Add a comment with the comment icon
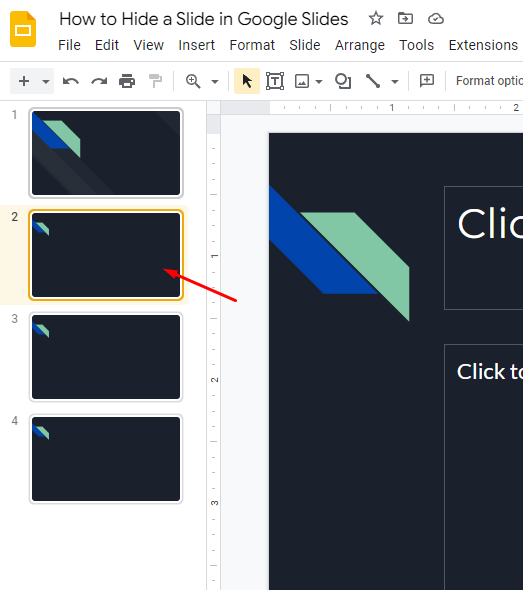 pos(427,81)
